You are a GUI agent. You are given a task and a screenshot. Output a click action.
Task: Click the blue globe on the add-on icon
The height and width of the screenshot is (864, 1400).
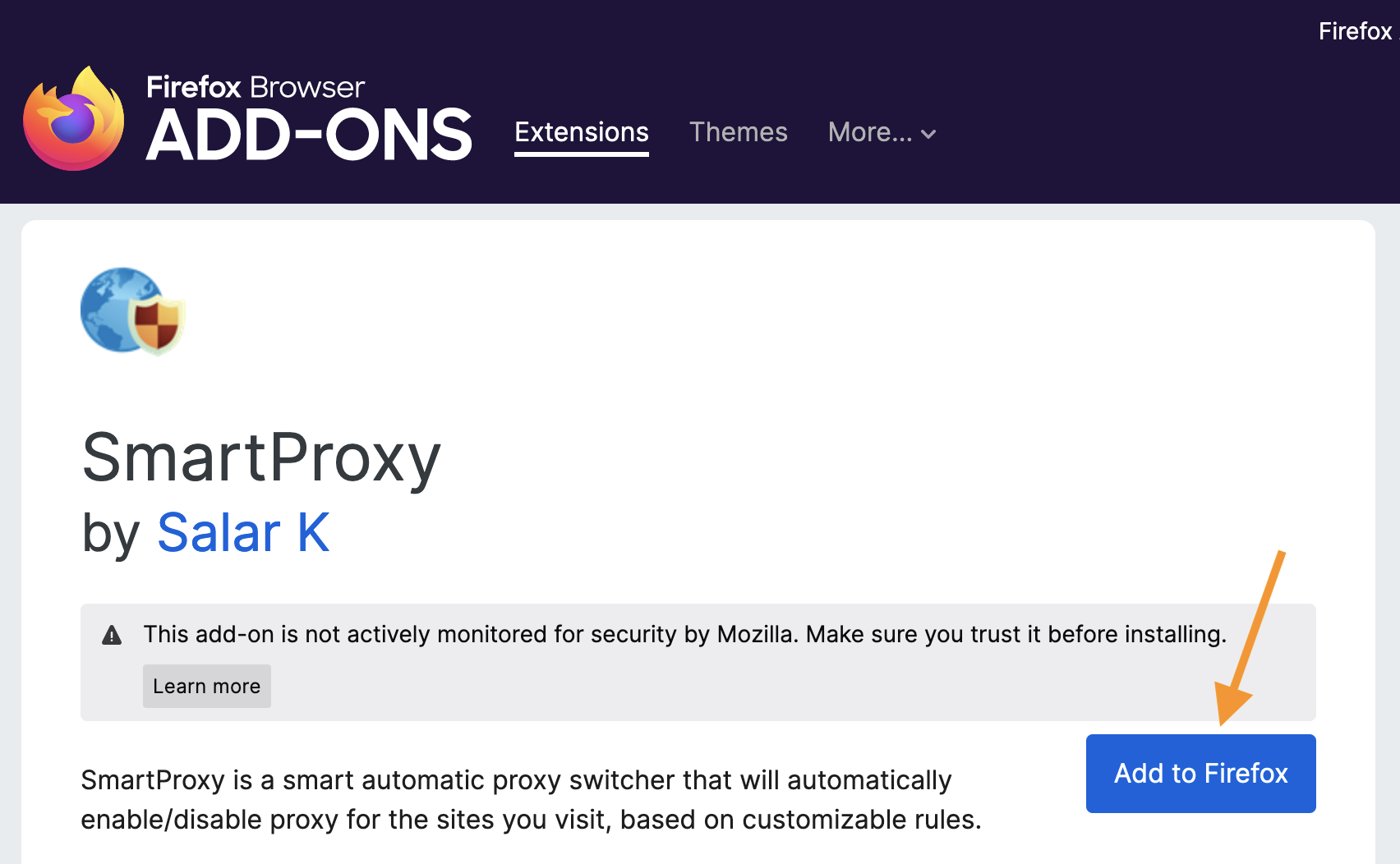[x=107, y=309]
